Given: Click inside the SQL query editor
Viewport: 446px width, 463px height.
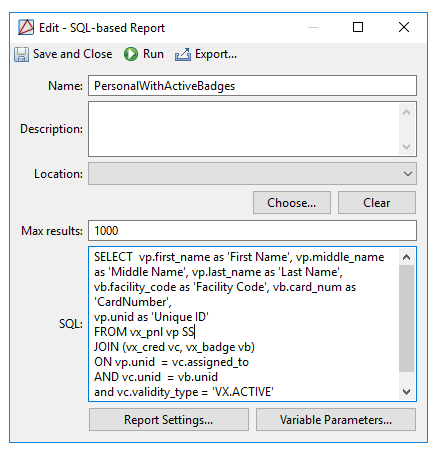Looking at the screenshot, I should pyautogui.click(x=244, y=324).
